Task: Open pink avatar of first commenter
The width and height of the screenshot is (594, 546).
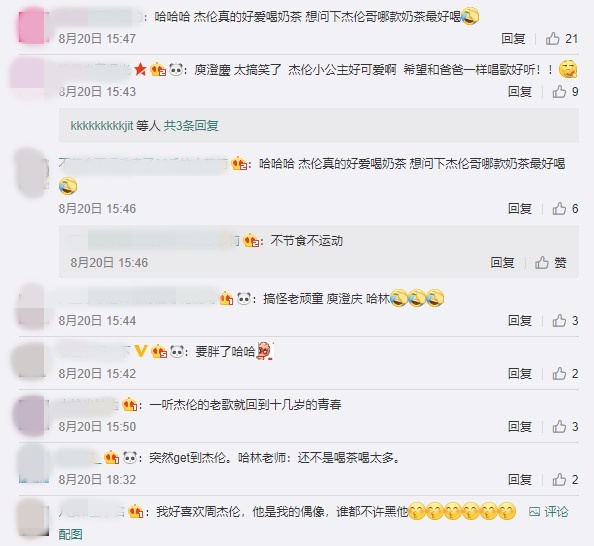Action: pyautogui.click(x=33, y=26)
